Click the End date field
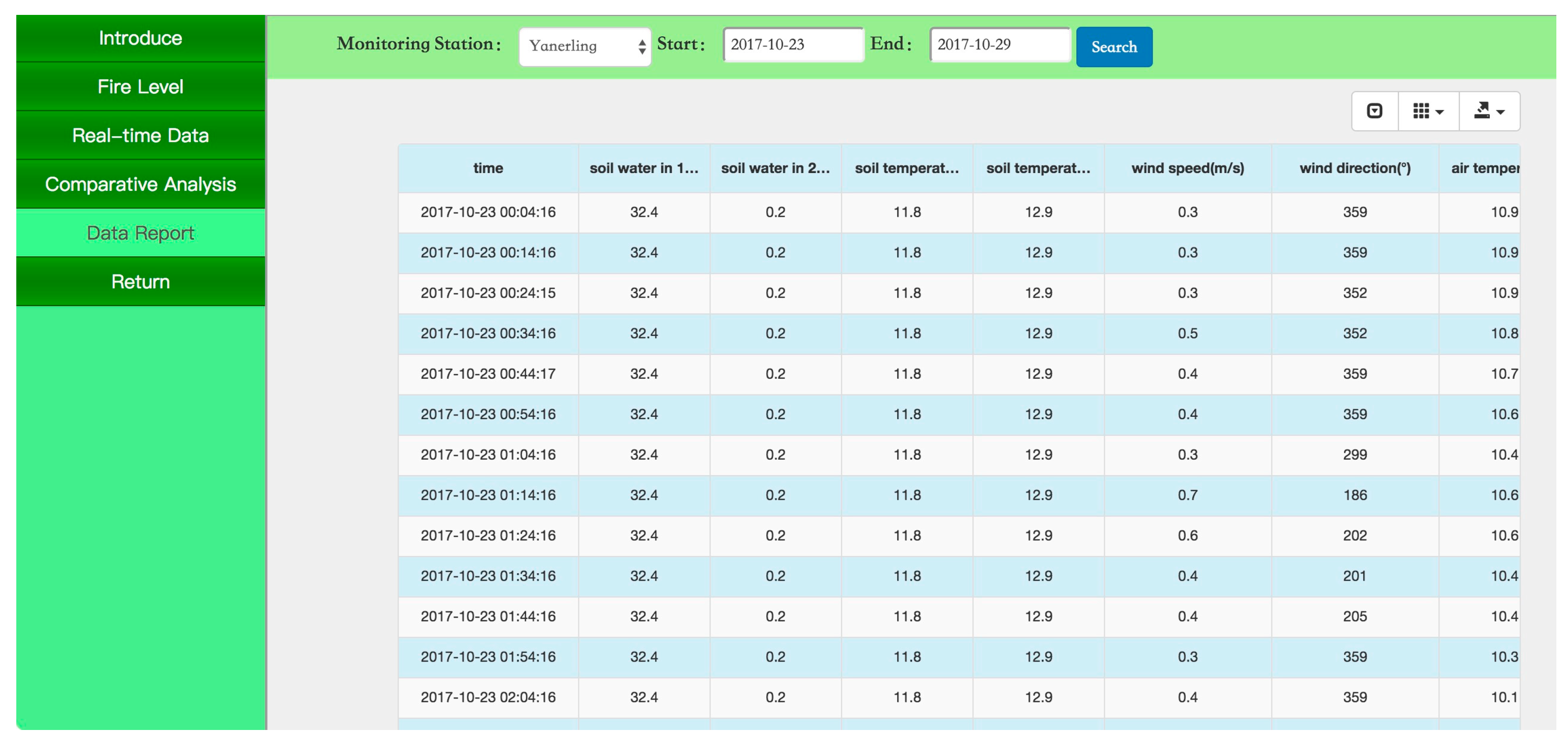1568x743 pixels. [x=999, y=44]
